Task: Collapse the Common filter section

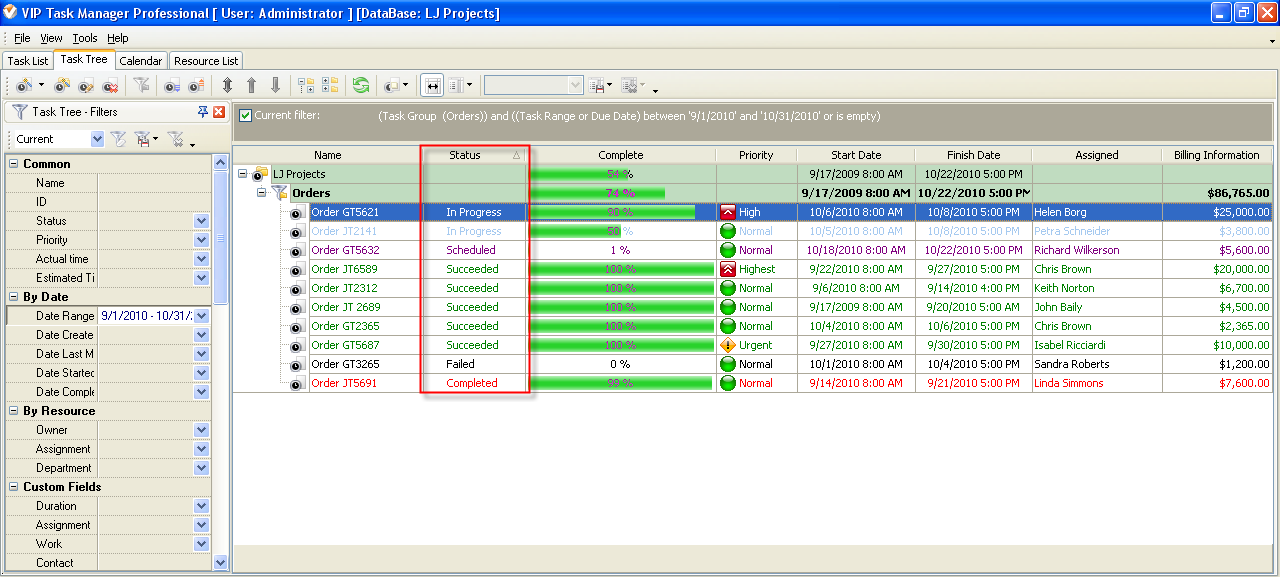Action: point(14,164)
